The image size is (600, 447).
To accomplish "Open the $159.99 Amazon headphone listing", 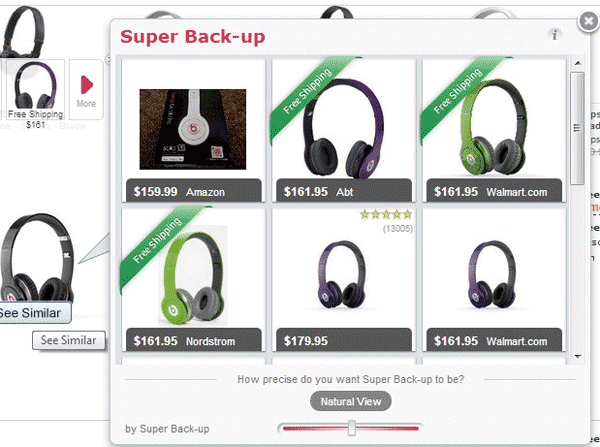I will click(x=193, y=130).
